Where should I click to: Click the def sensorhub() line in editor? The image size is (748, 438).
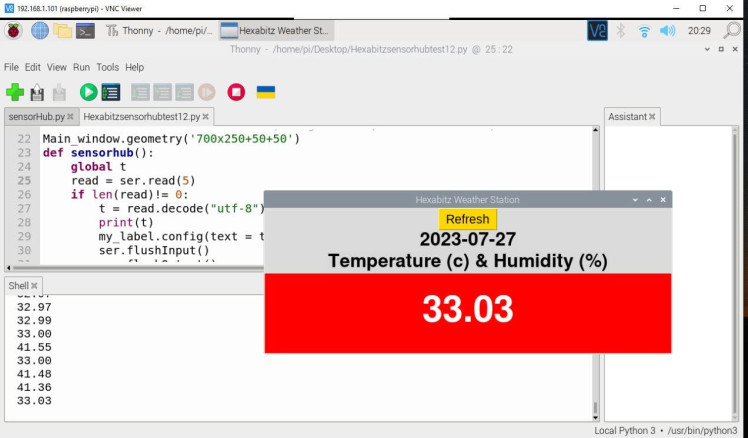[x=98, y=153]
